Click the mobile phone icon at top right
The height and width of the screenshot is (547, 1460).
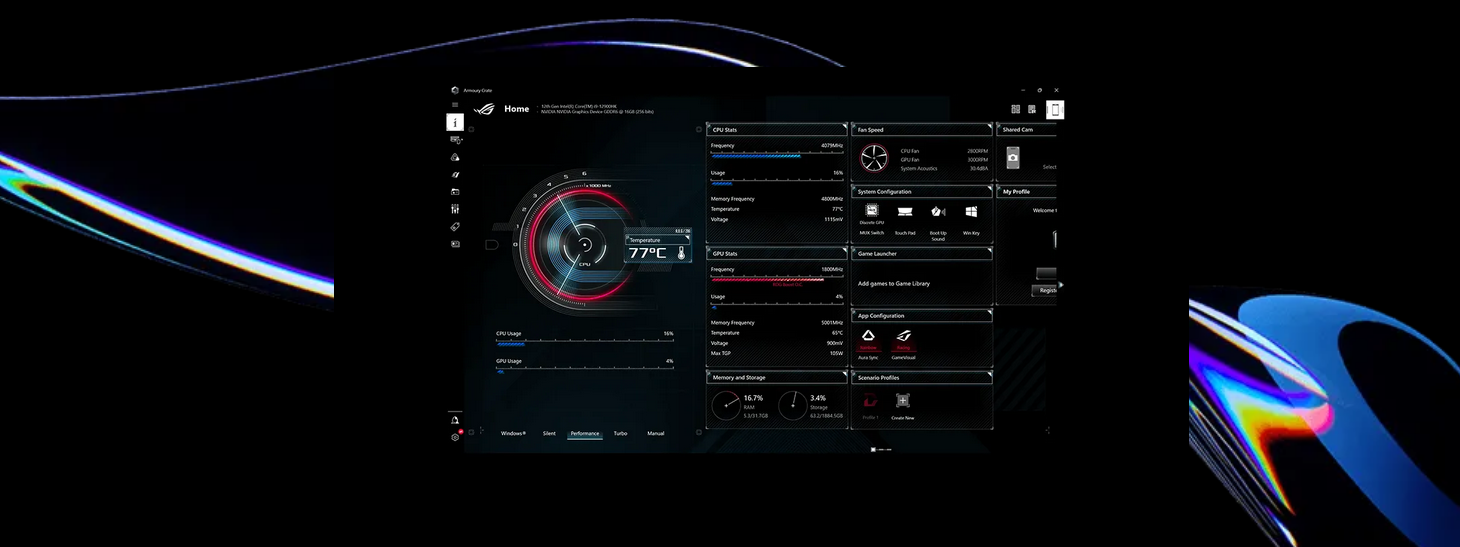(1055, 110)
